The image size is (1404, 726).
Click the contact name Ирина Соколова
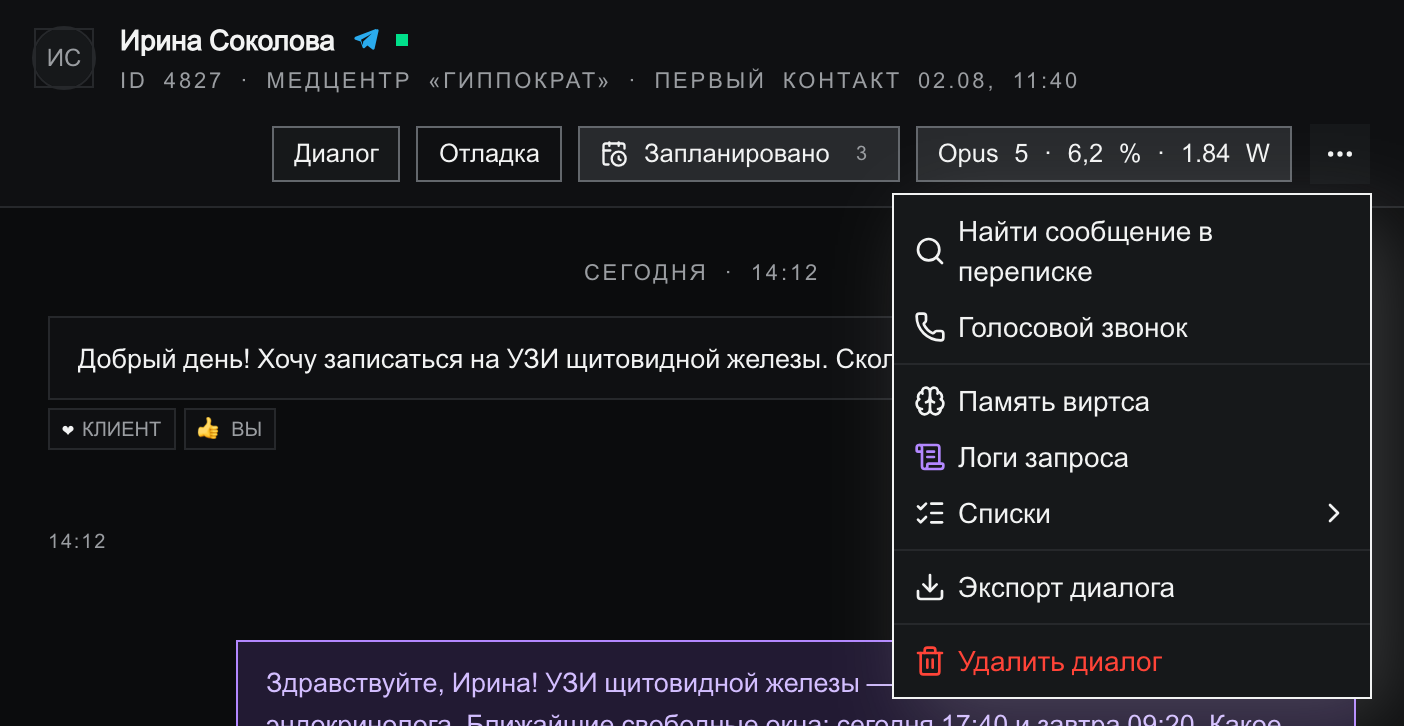pyautogui.click(x=228, y=40)
